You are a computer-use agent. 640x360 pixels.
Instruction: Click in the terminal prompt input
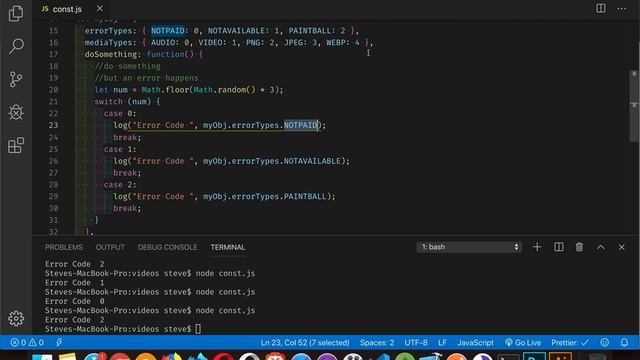198,329
